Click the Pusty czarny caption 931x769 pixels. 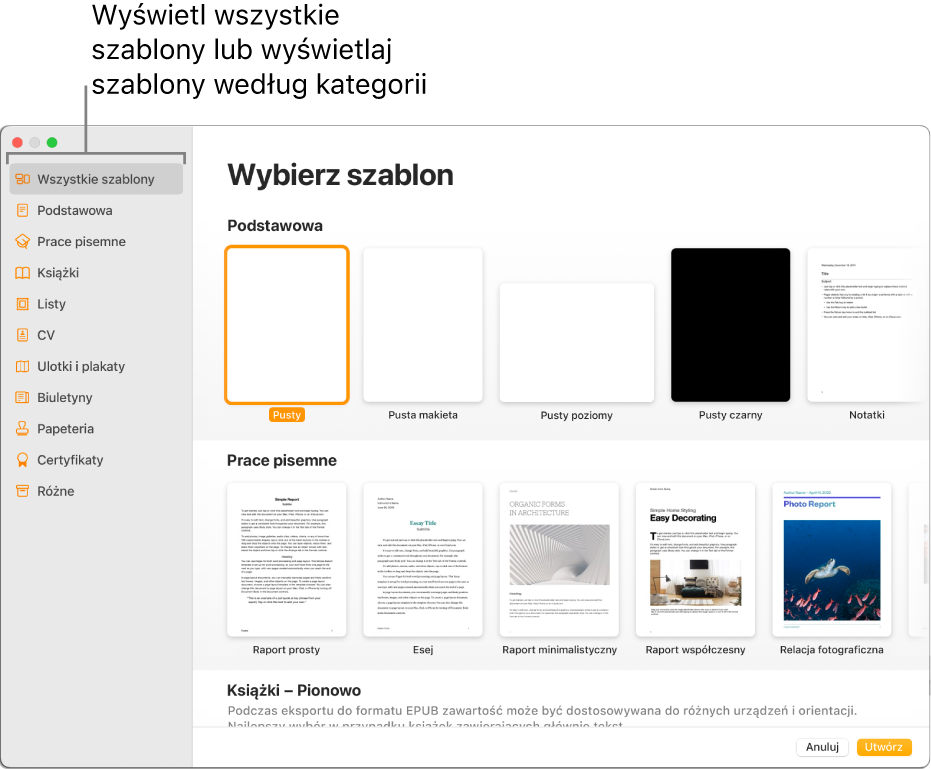730,415
